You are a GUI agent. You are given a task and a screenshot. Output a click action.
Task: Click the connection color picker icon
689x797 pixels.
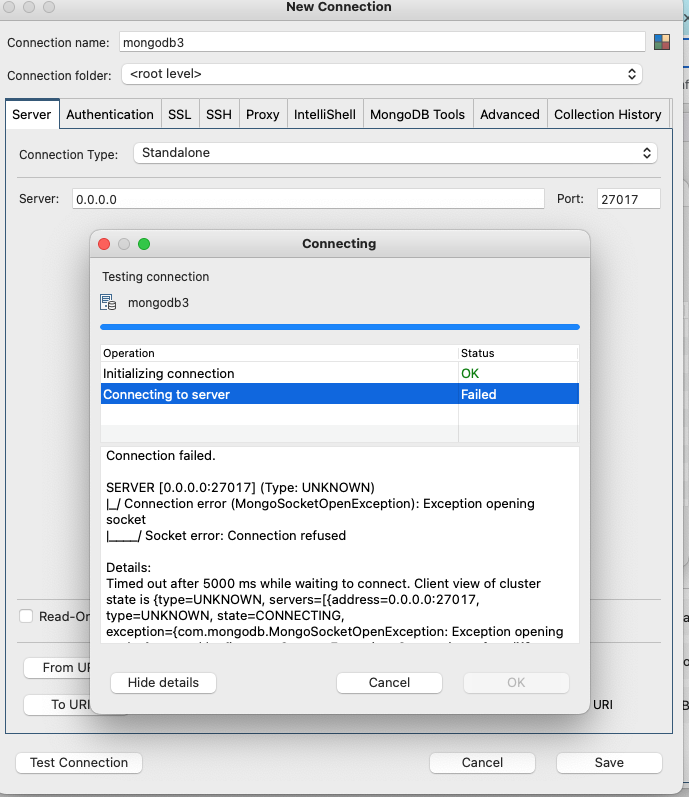pyautogui.click(x=661, y=42)
